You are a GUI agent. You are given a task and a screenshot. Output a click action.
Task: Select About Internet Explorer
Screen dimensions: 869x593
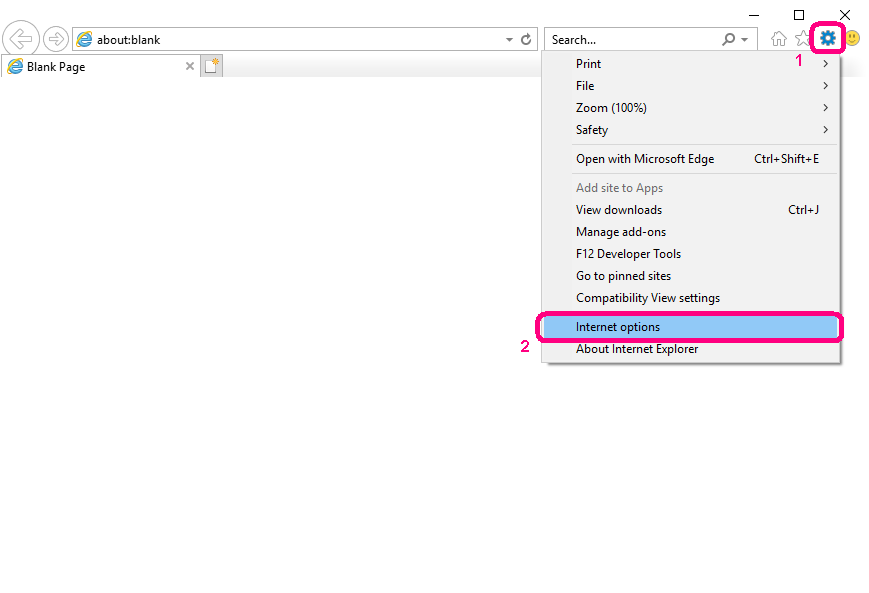pos(691,349)
